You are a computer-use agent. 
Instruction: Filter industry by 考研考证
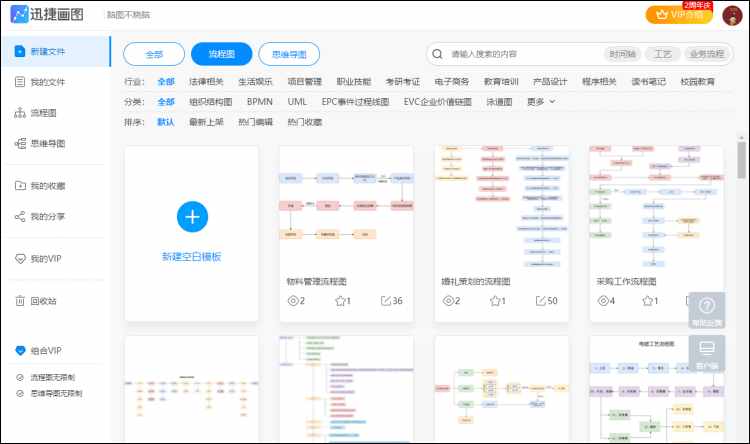(403, 82)
